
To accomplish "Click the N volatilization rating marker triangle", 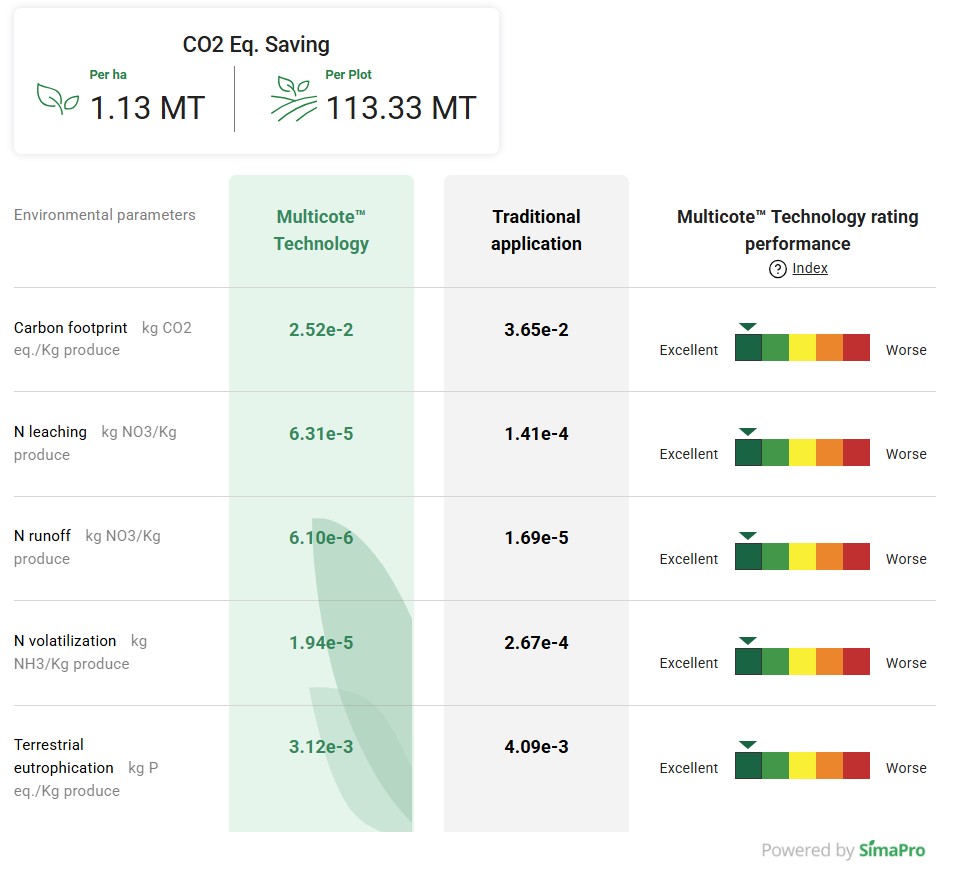I will tap(747, 640).
